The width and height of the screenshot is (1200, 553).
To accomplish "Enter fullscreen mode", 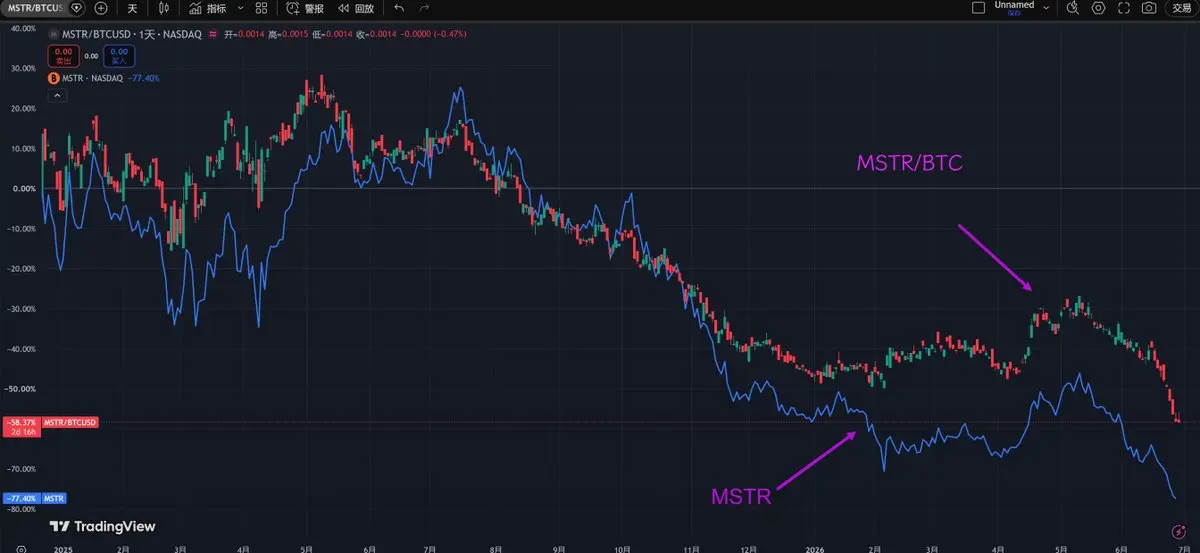I will pyautogui.click(x=1125, y=8).
